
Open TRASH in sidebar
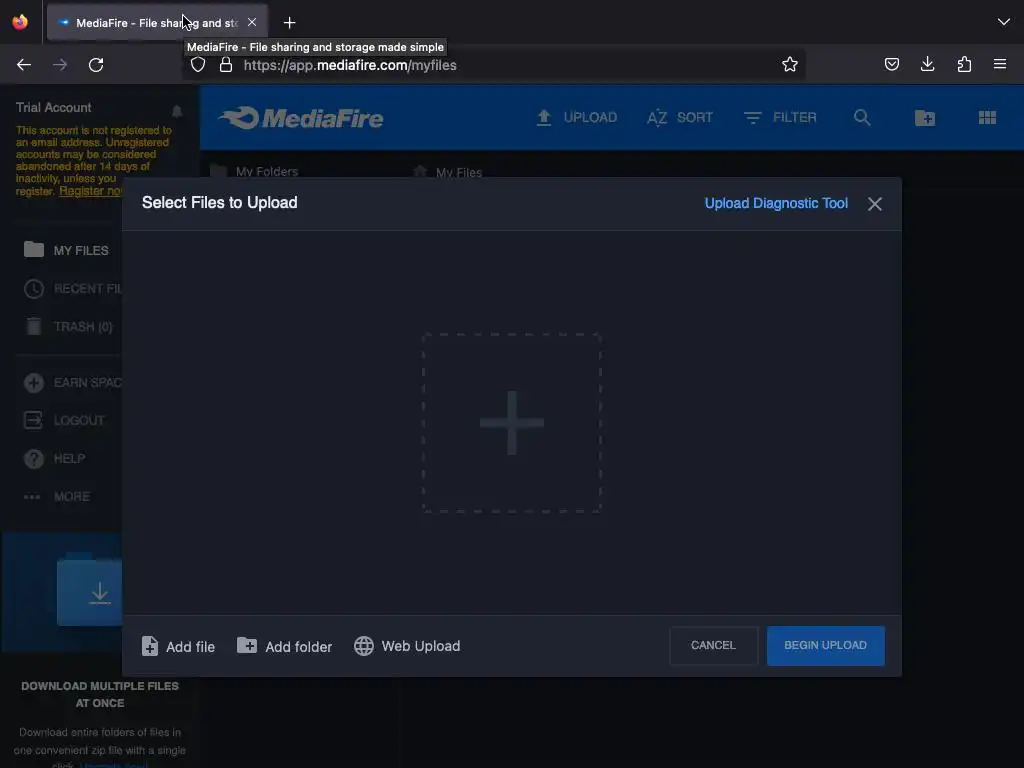(x=69, y=327)
